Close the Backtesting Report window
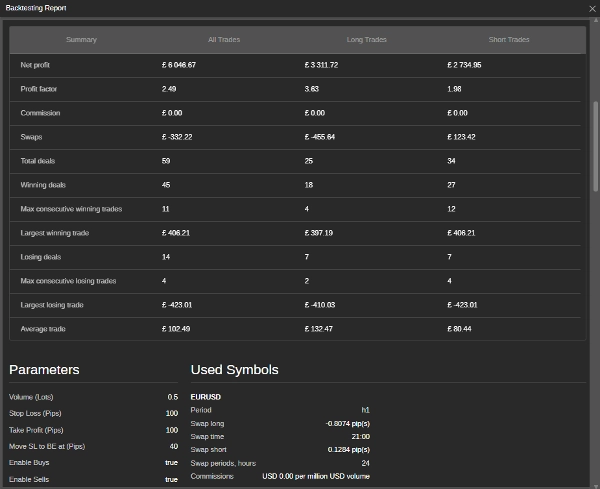The width and height of the screenshot is (600, 489). (x=588, y=9)
